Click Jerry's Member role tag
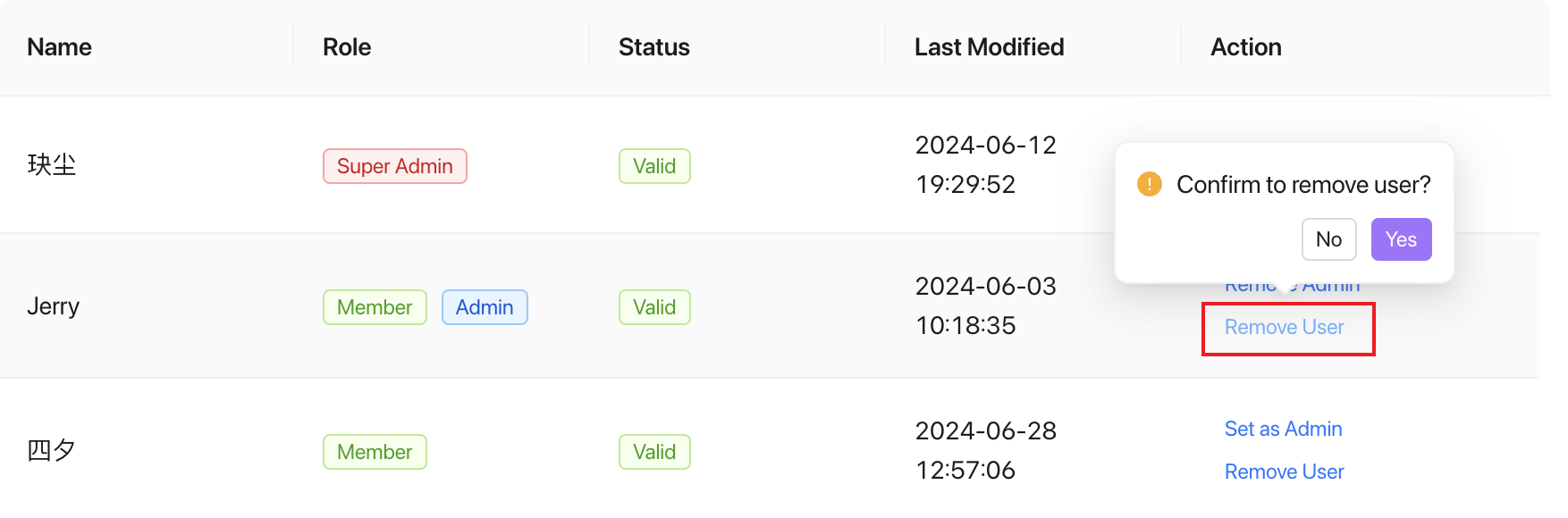The image size is (1568, 518). point(375,307)
